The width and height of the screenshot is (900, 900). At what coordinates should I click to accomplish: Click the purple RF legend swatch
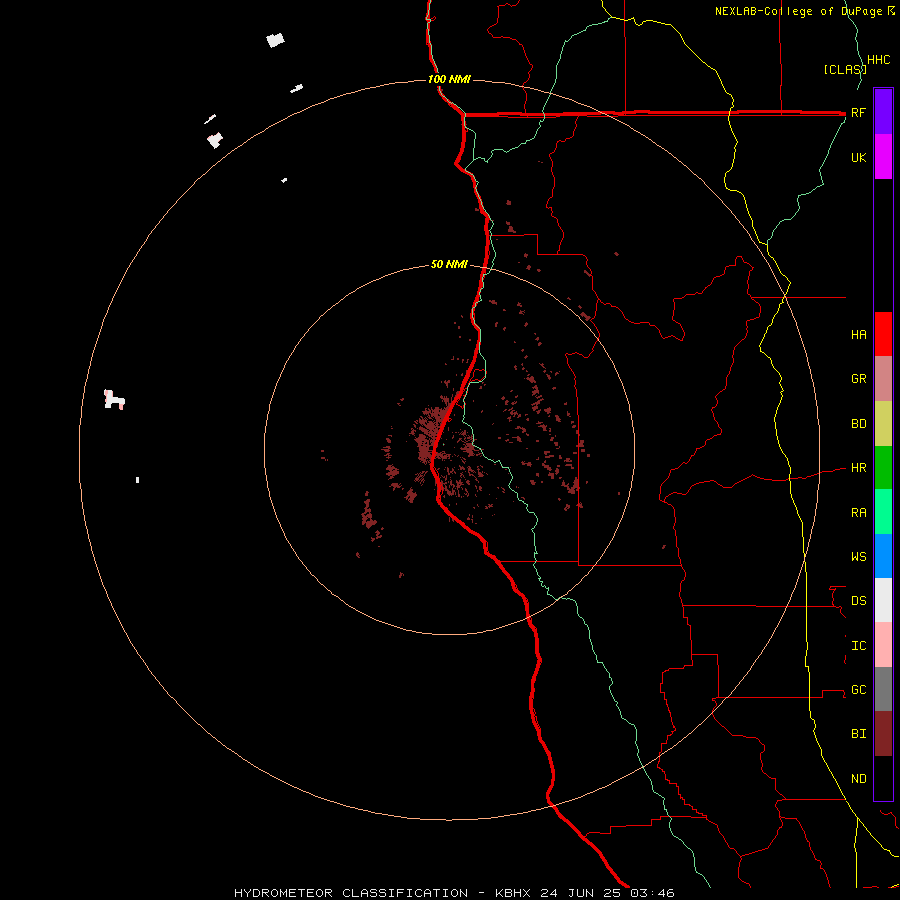pyautogui.click(x=883, y=112)
